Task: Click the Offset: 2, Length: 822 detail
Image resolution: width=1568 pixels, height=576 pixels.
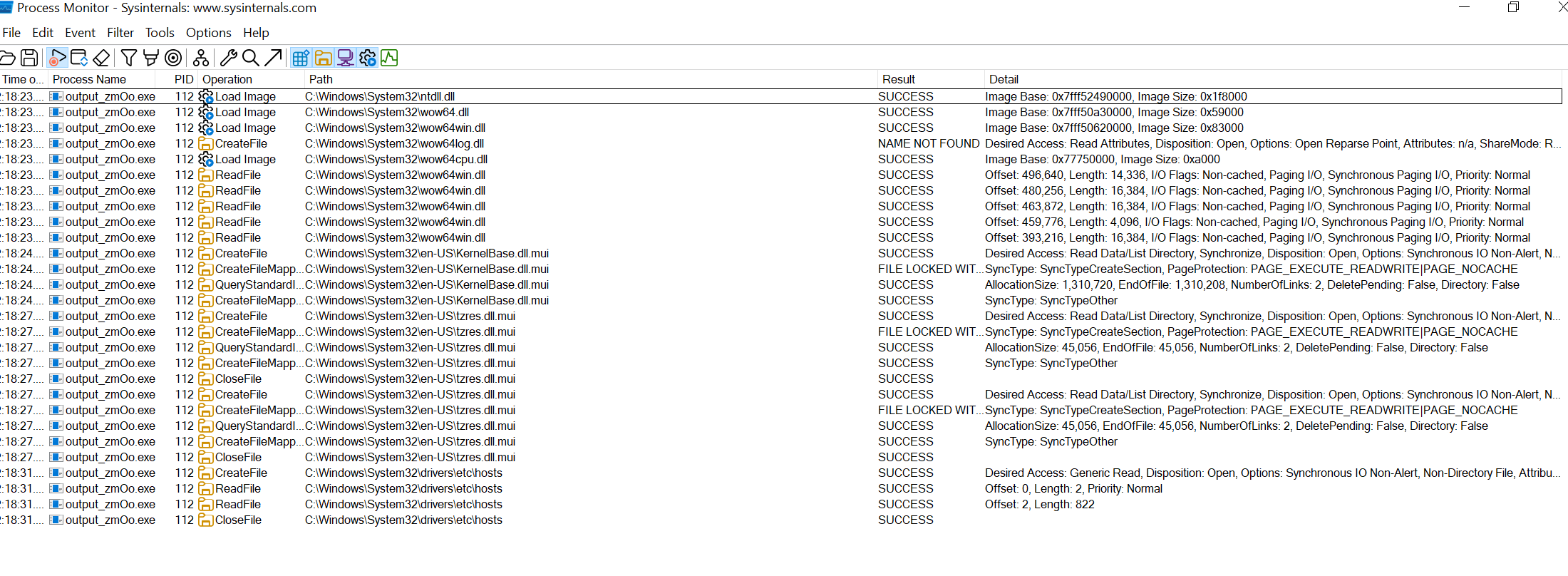Action: pos(1039,504)
